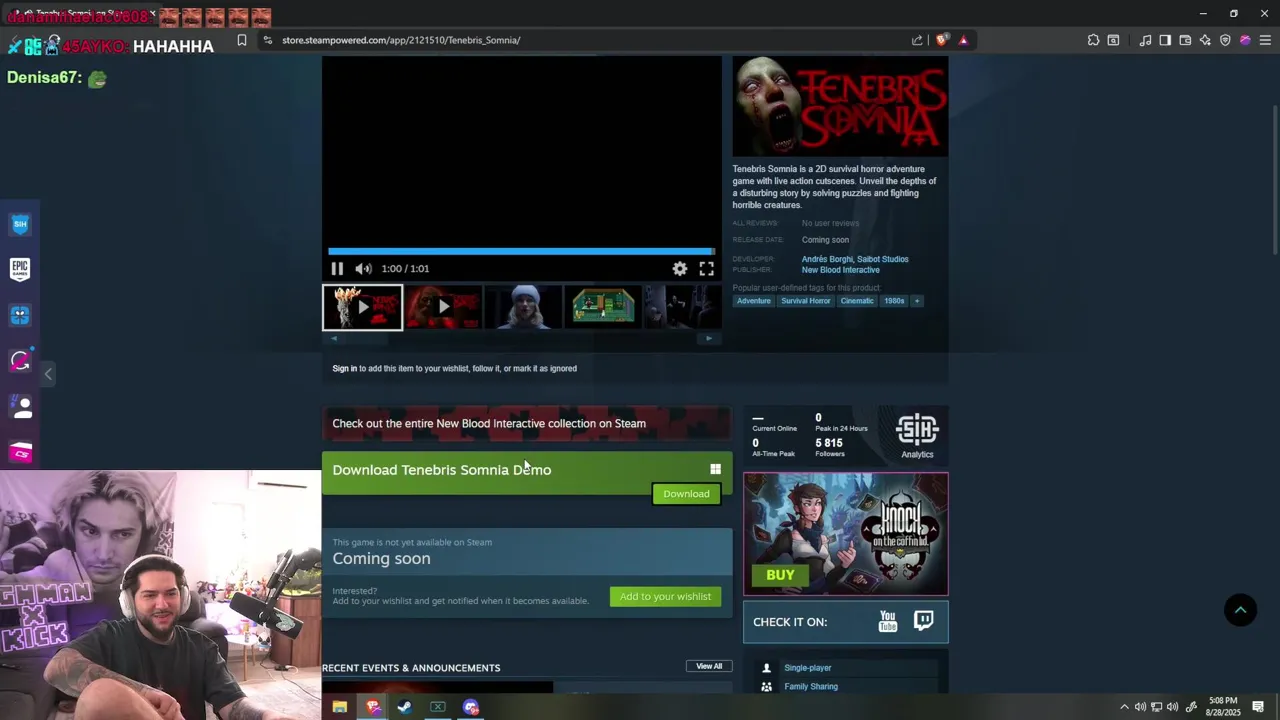This screenshot has height=720, width=1280.
Task: Open YouTube icon under Check it on
Action: tap(888, 622)
